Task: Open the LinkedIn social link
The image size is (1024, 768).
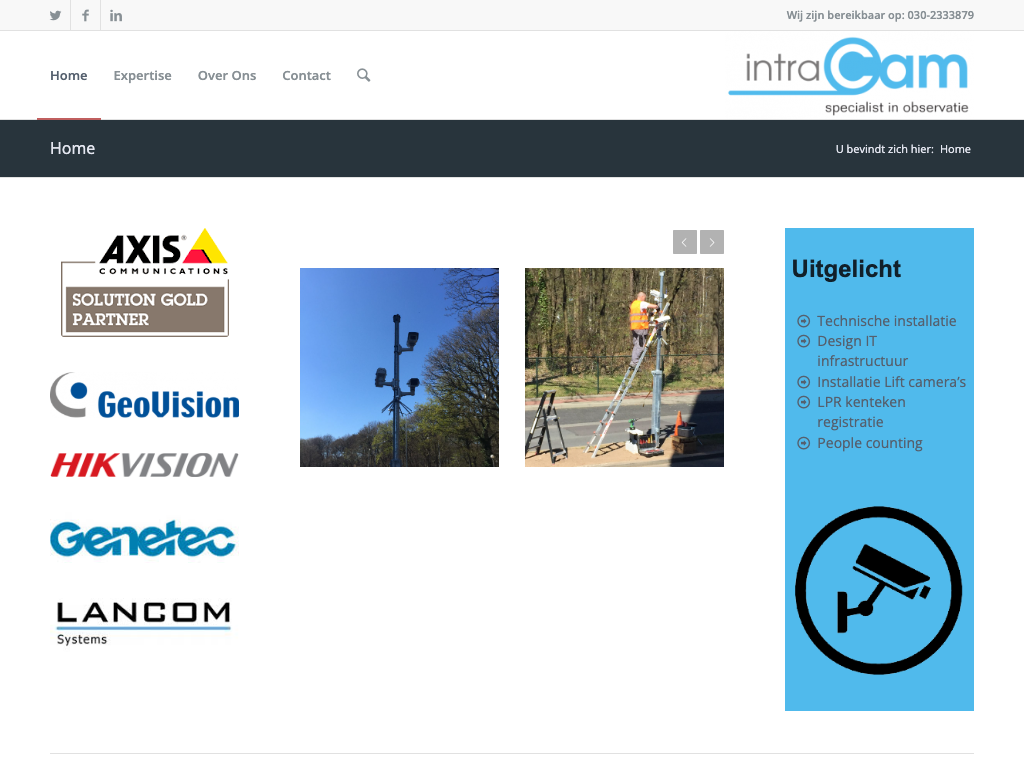Action: pyautogui.click(x=116, y=15)
